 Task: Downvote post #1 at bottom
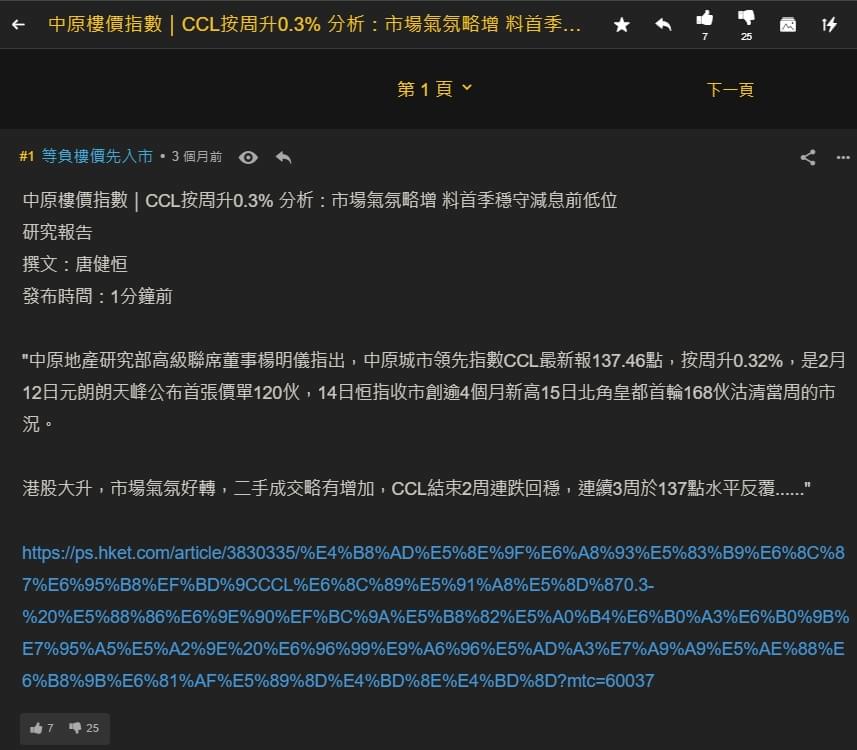84,728
